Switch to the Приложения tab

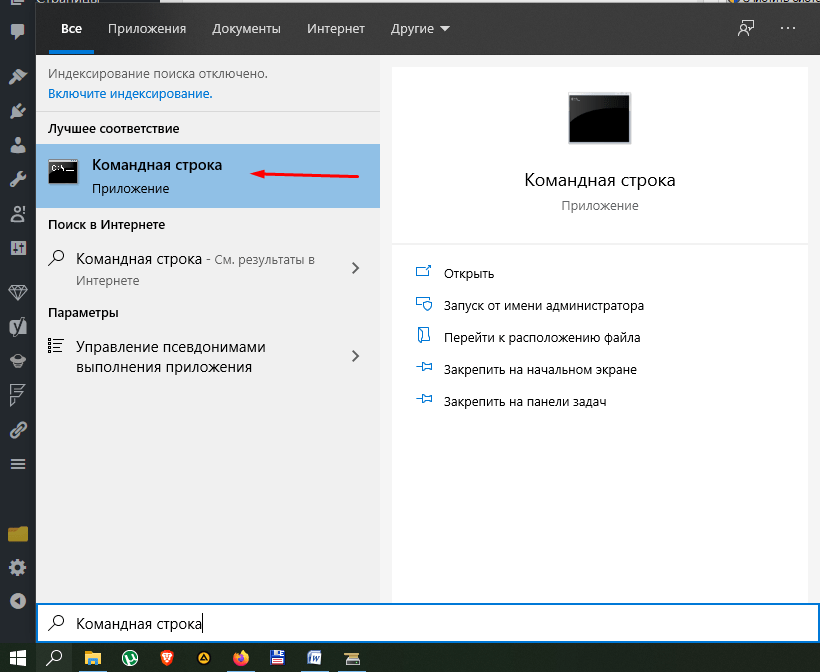[x=147, y=29]
